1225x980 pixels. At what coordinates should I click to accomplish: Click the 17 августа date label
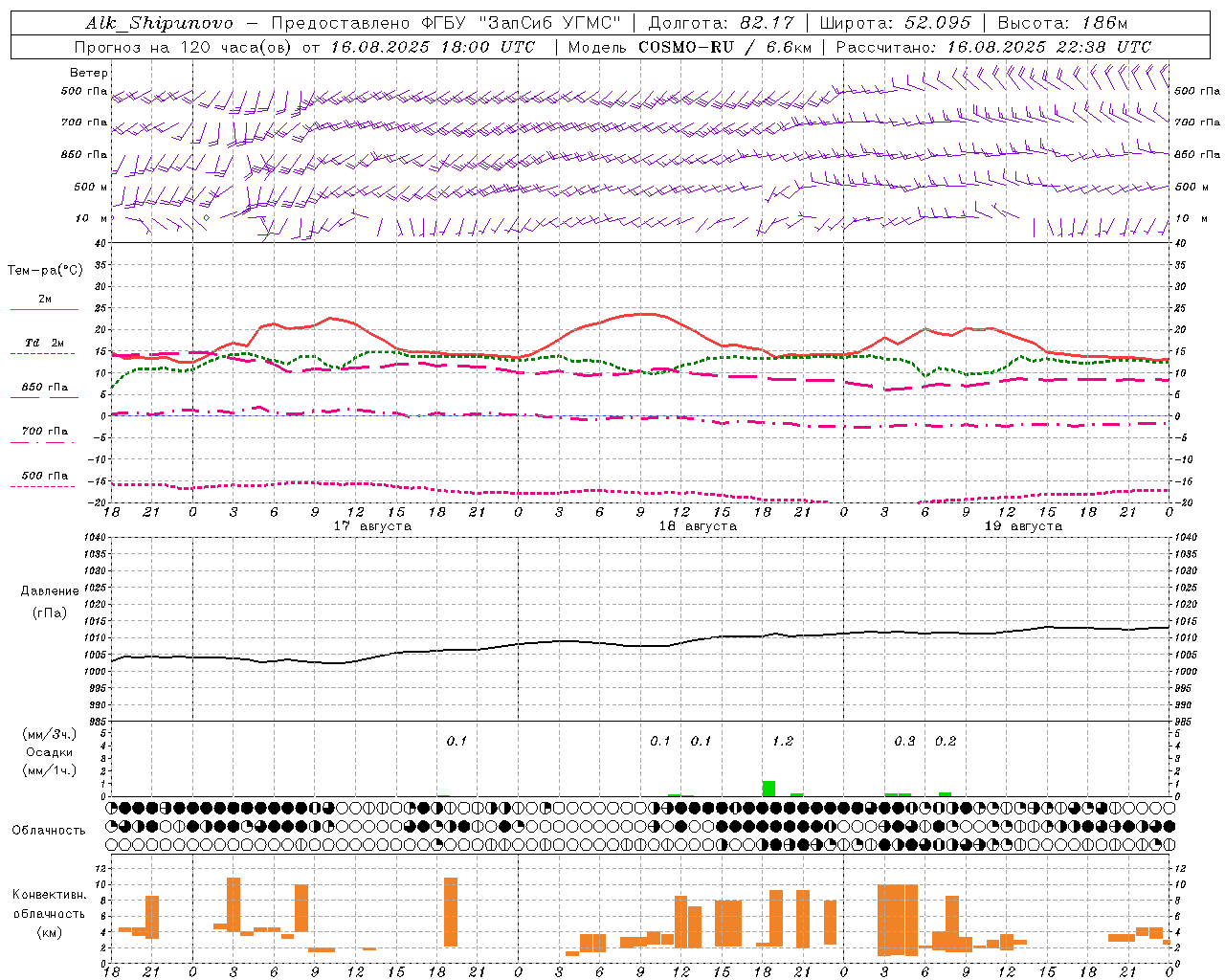coord(372,526)
